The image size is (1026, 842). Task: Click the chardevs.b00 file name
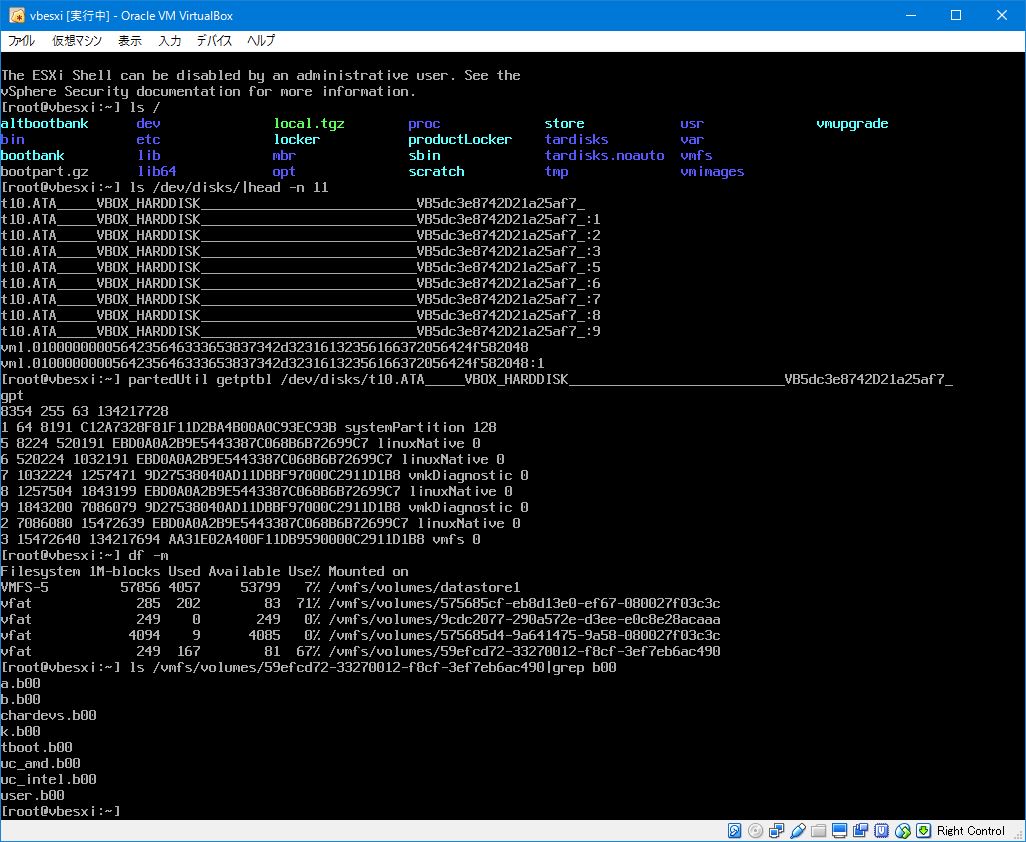click(x=48, y=715)
